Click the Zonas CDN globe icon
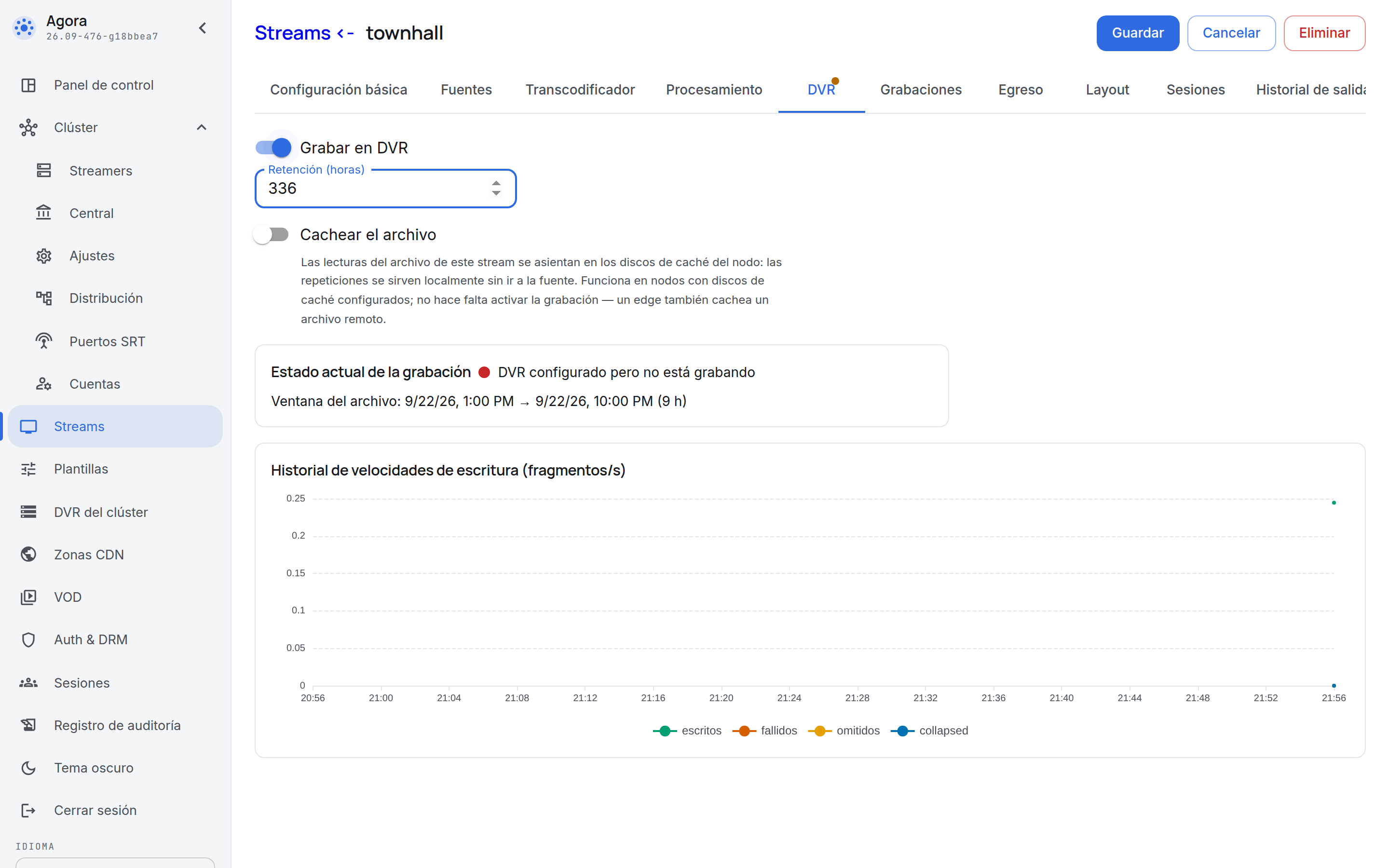Image resolution: width=1389 pixels, height=868 pixels. tap(28, 555)
